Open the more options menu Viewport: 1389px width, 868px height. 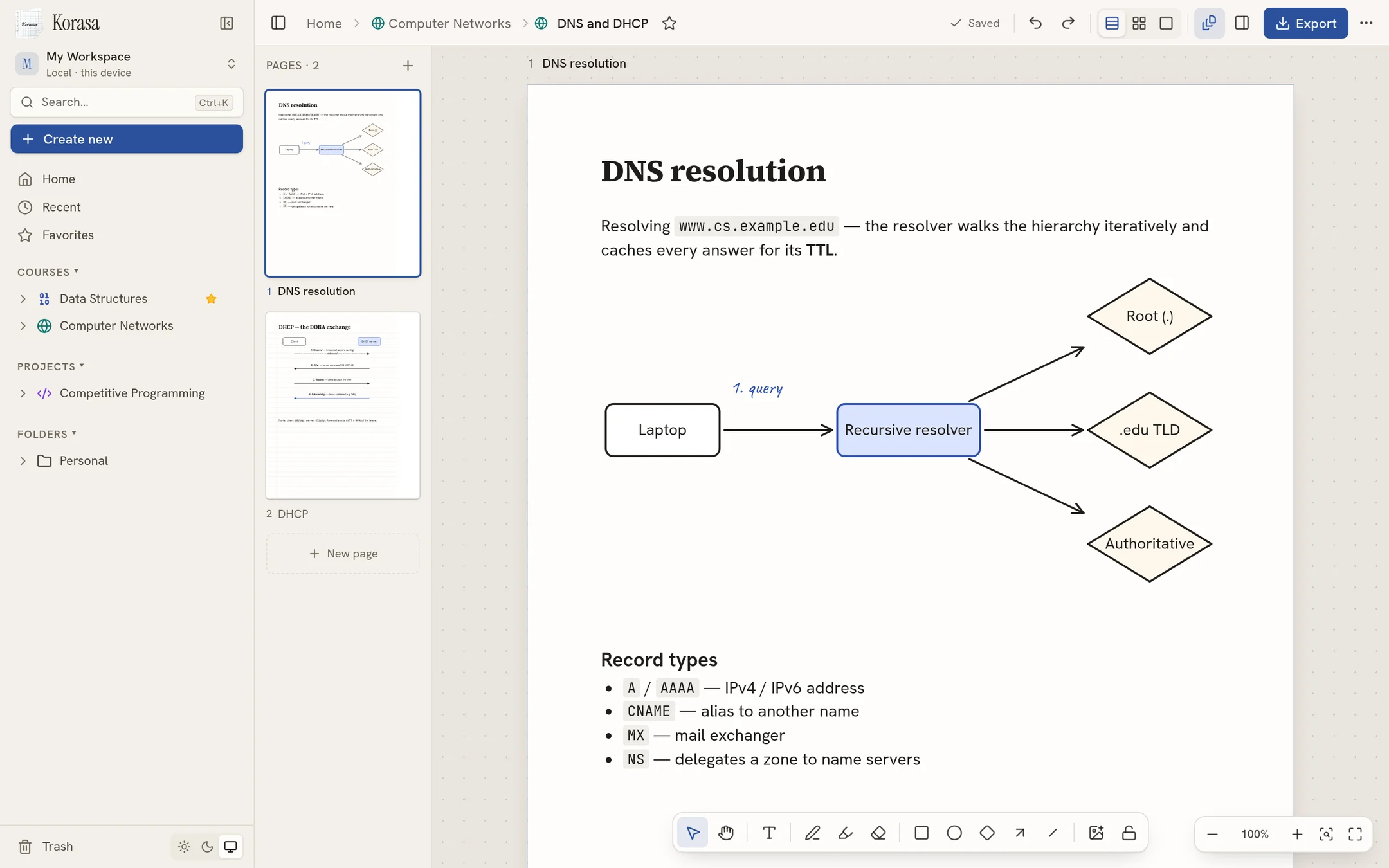point(1366,23)
